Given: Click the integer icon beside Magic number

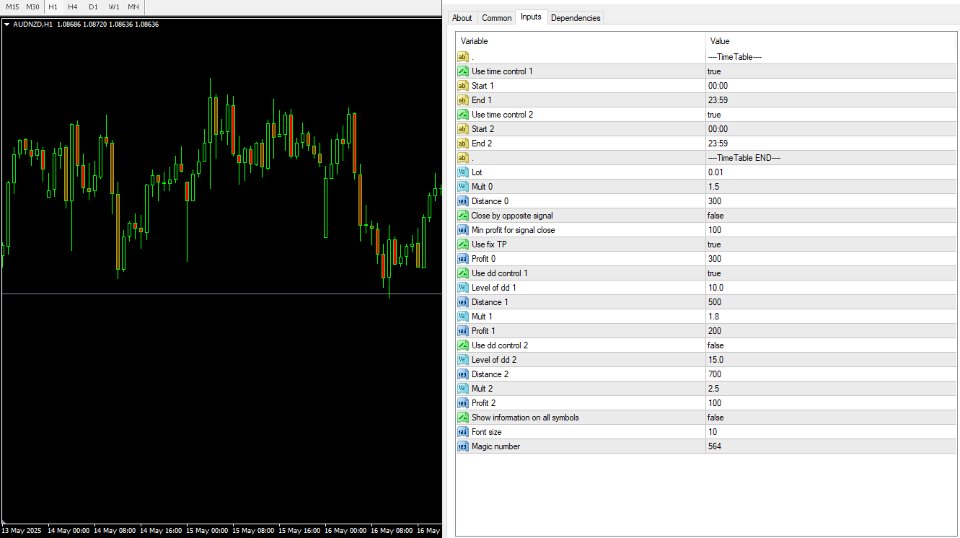Looking at the screenshot, I should [x=463, y=446].
